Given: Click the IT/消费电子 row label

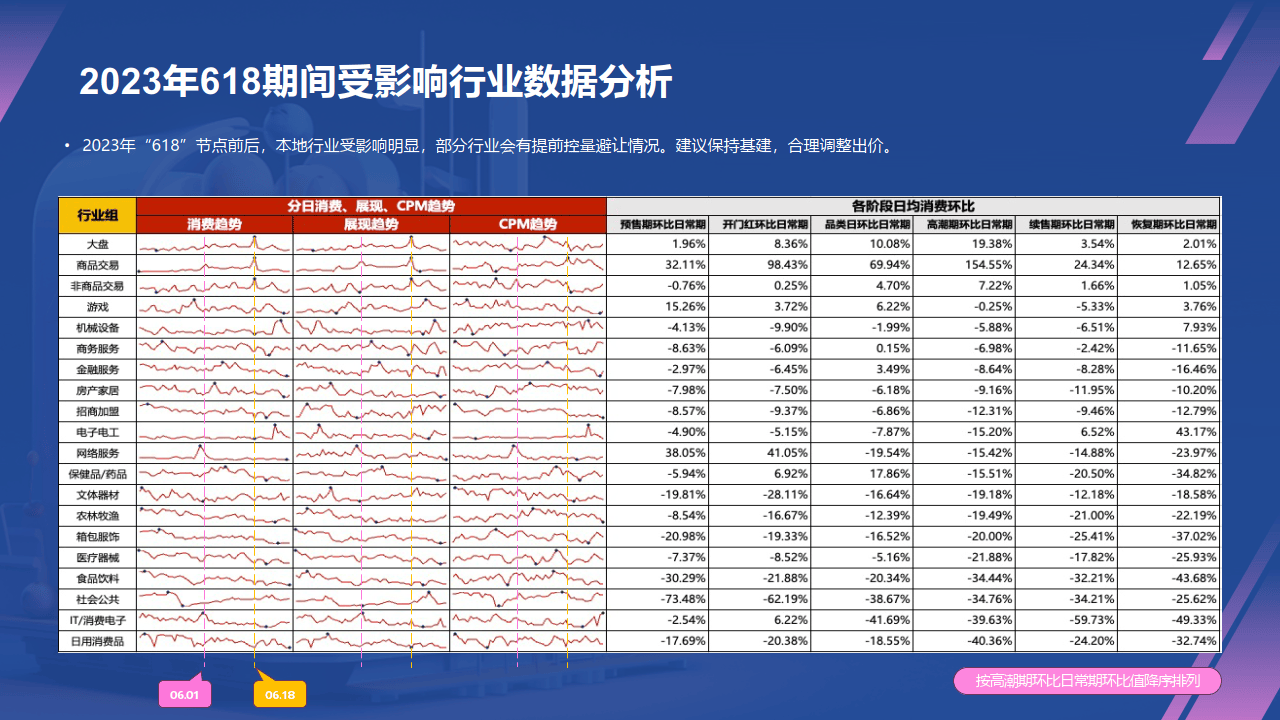Looking at the screenshot, I should [x=98, y=620].
